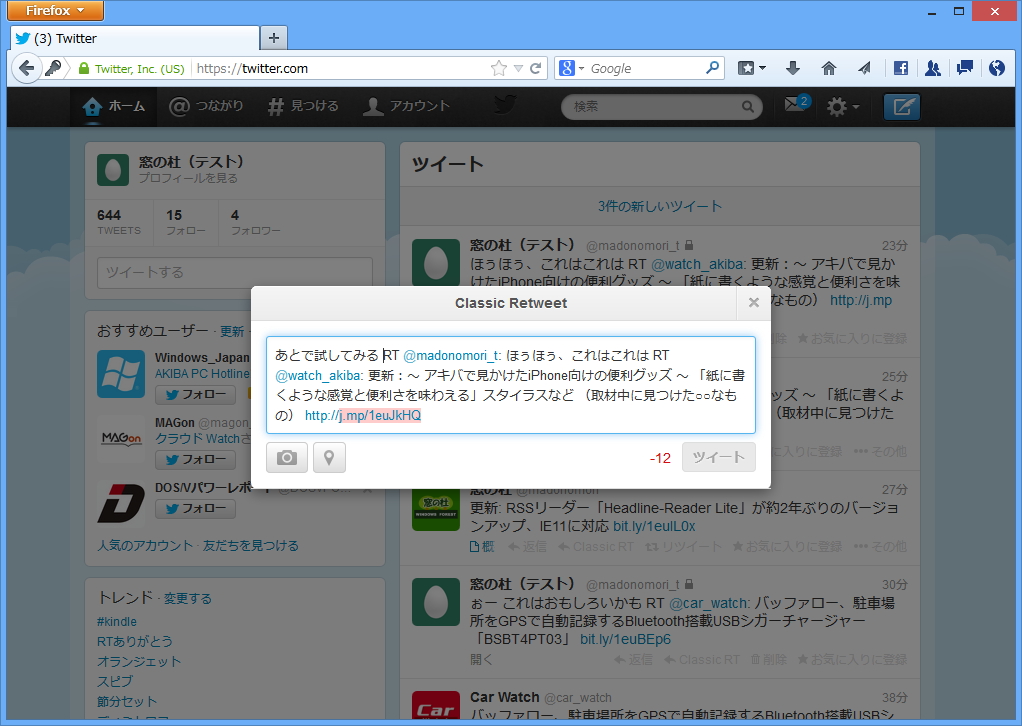Open the Firefox menu button
The height and width of the screenshot is (726, 1022).
(x=55, y=11)
